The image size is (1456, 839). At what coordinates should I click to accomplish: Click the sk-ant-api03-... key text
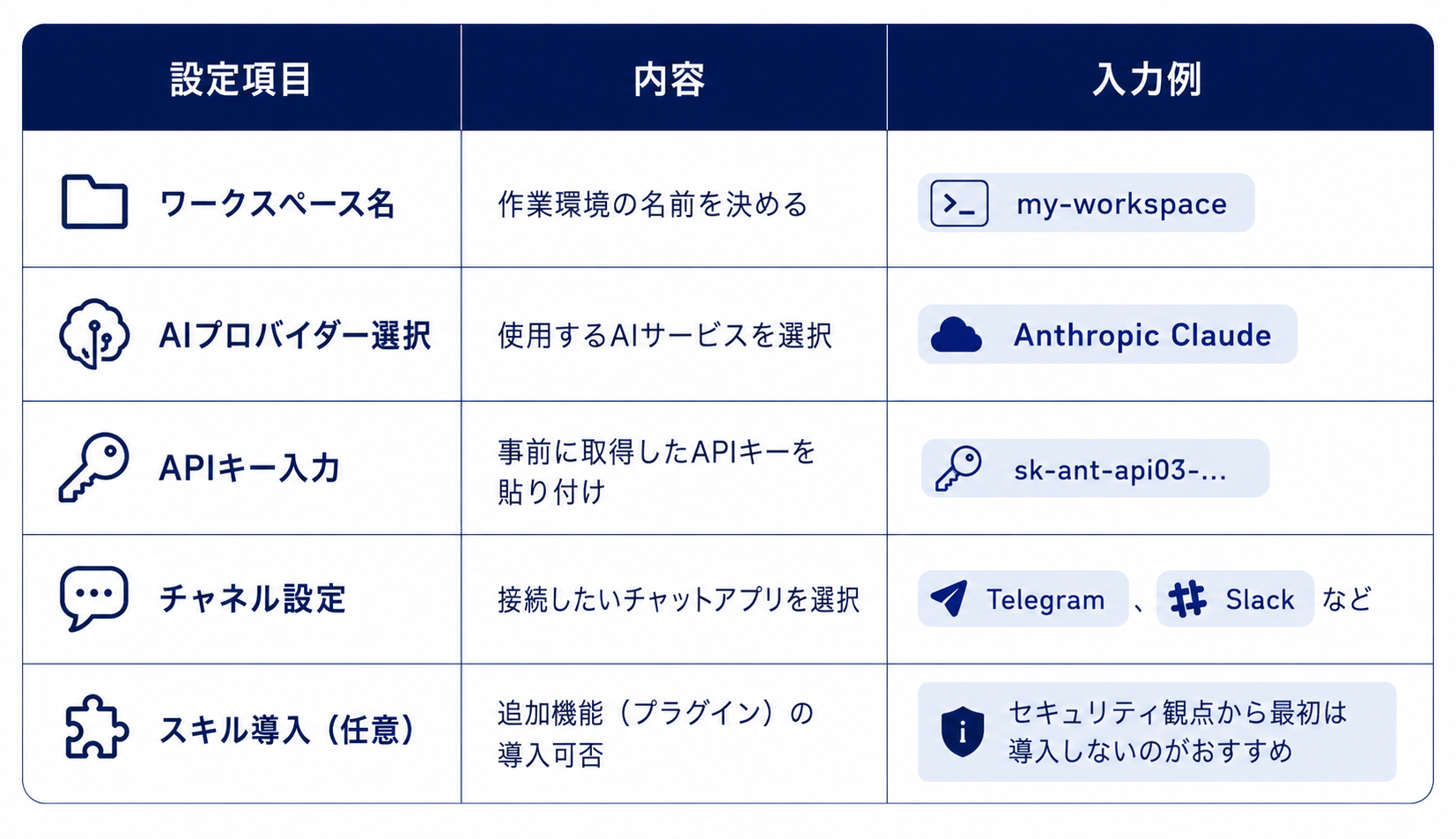[1120, 470]
